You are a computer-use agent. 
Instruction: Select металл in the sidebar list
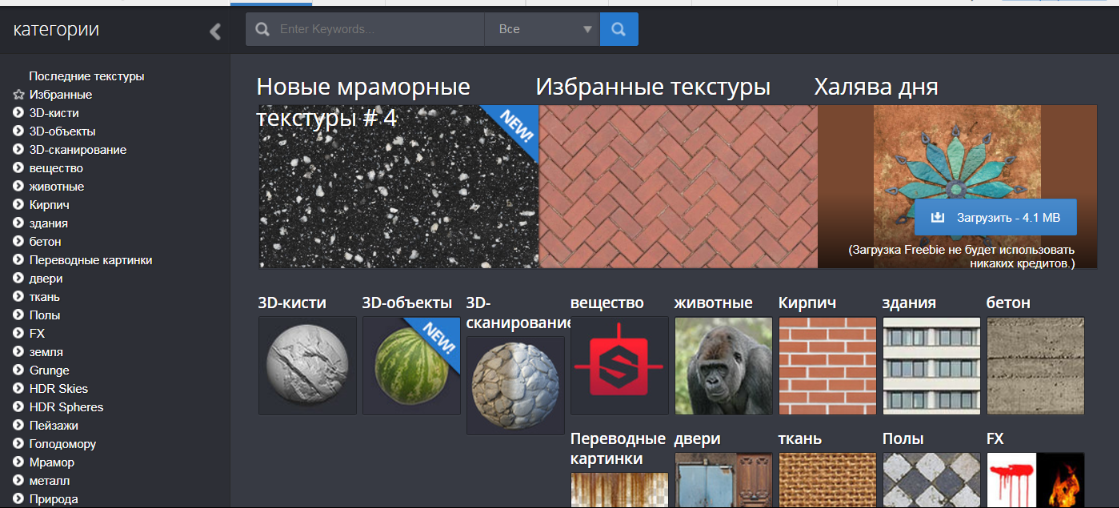click(x=49, y=481)
